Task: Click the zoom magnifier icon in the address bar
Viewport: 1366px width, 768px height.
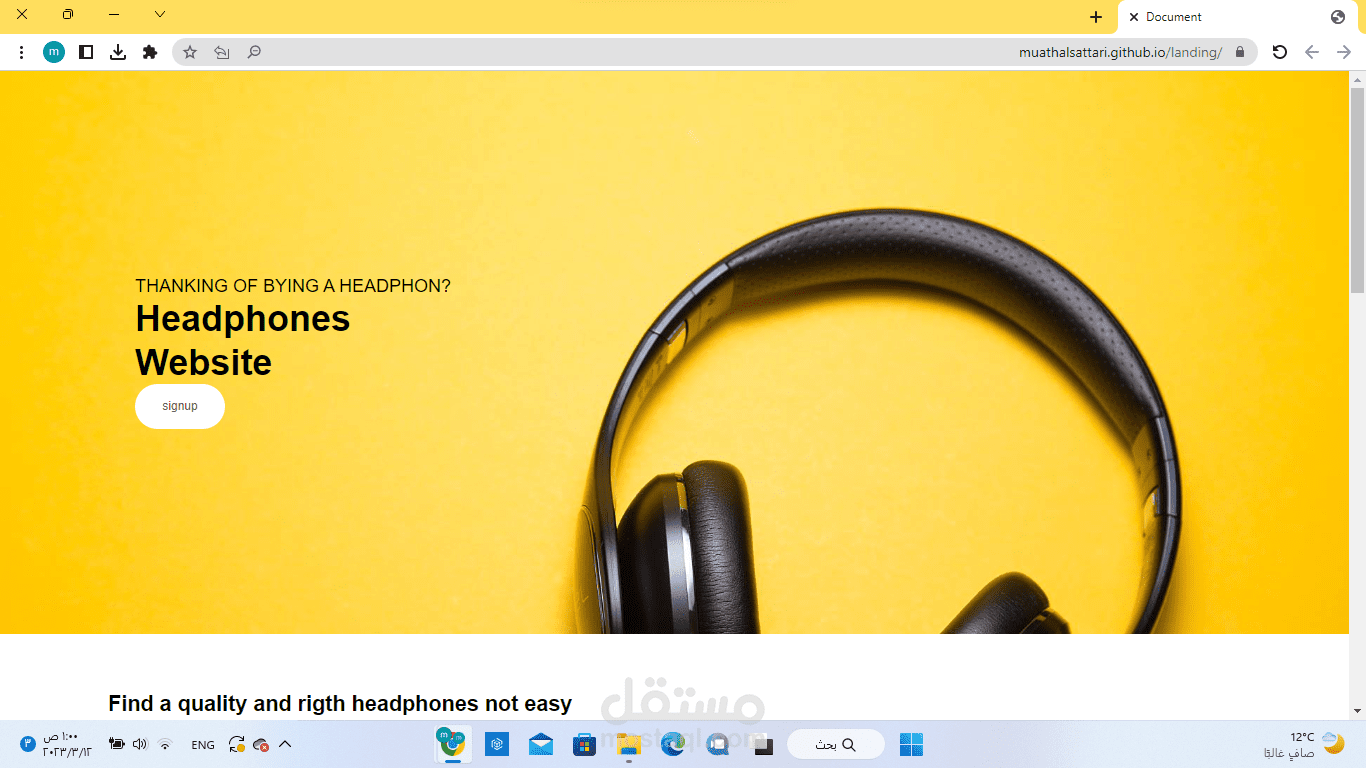Action: (254, 52)
